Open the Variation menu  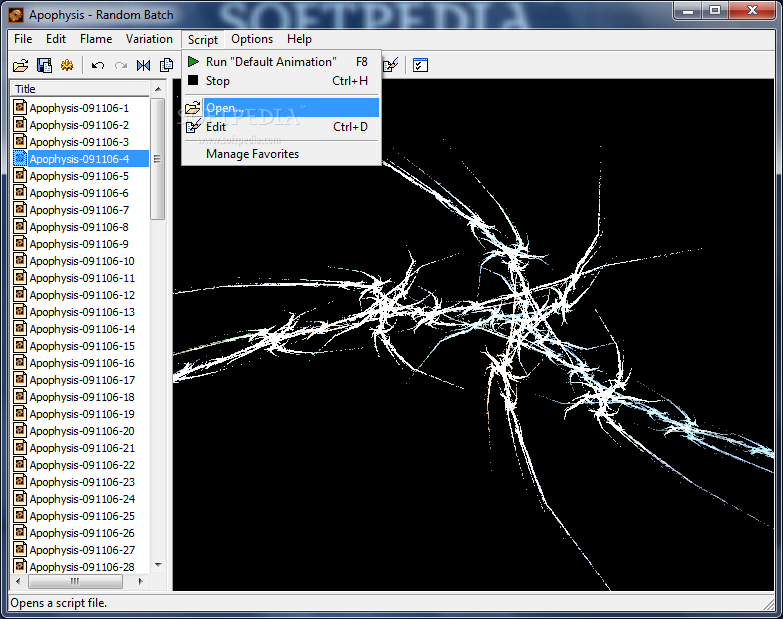[149, 39]
